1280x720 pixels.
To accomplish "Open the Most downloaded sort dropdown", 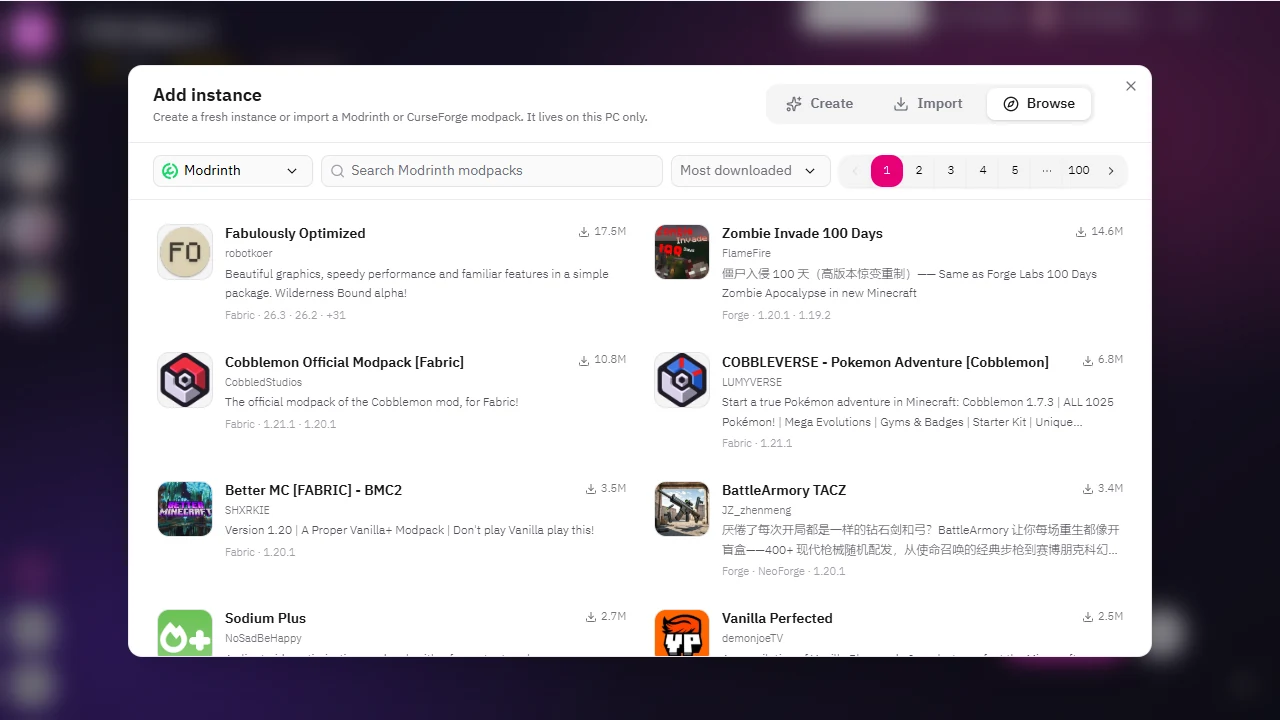I will coord(751,171).
